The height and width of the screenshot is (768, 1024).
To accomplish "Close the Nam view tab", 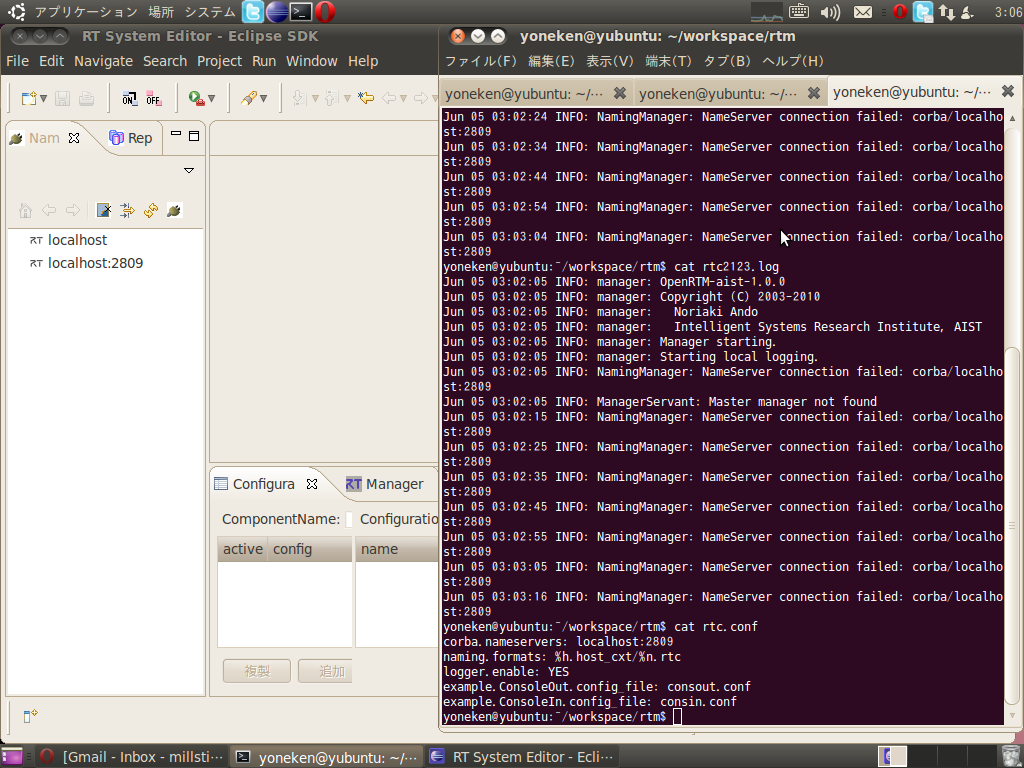I will 74,138.
